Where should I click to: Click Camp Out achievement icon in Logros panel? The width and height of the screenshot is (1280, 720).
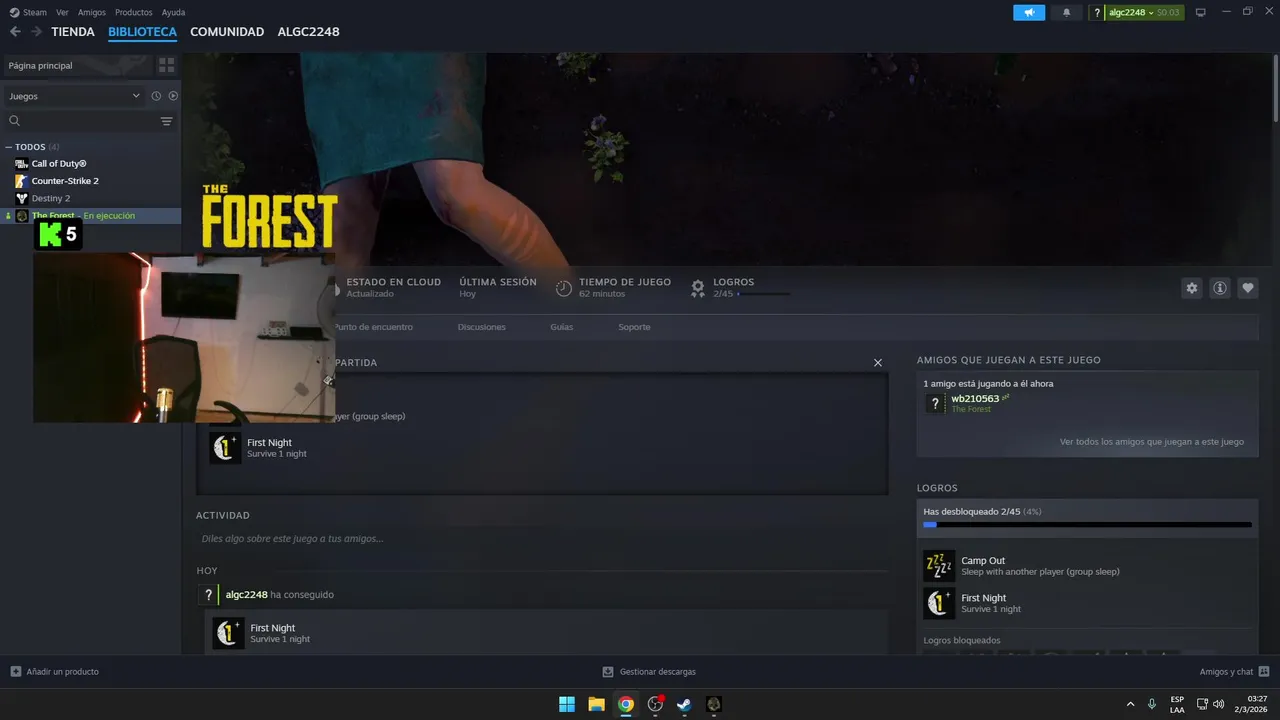939,566
